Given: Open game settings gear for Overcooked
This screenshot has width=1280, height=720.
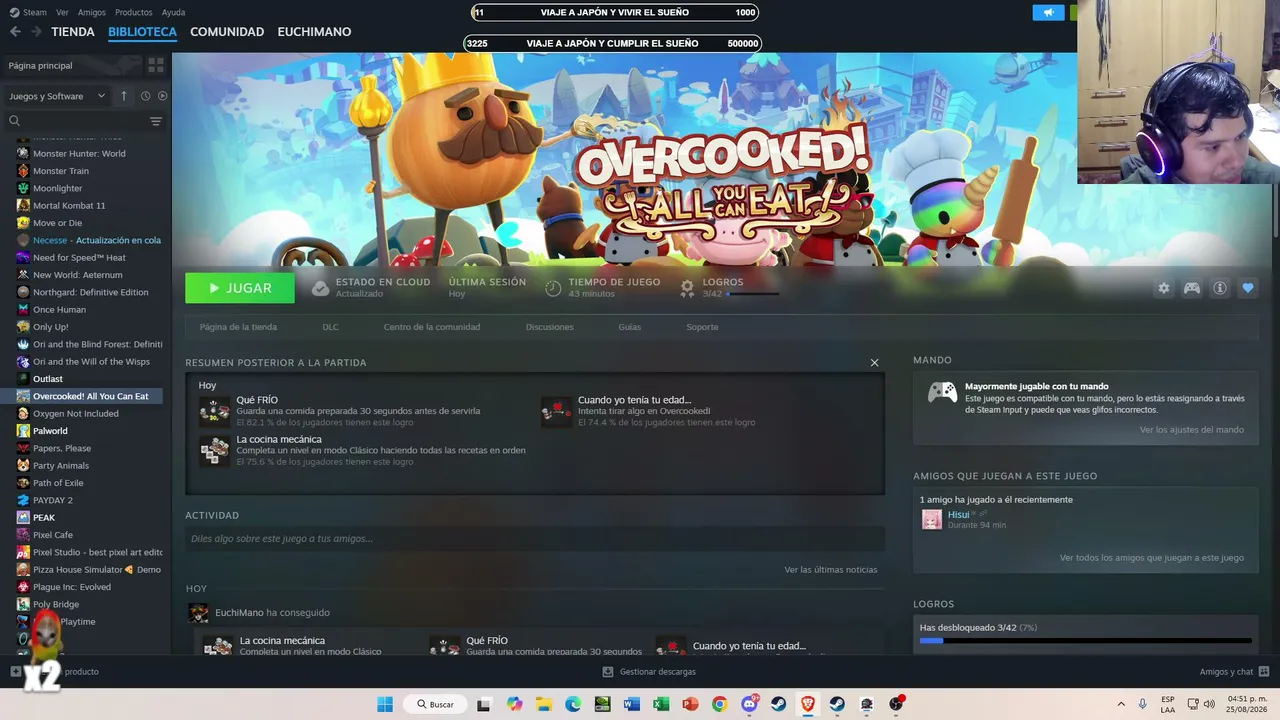Looking at the screenshot, I should 1164,288.
